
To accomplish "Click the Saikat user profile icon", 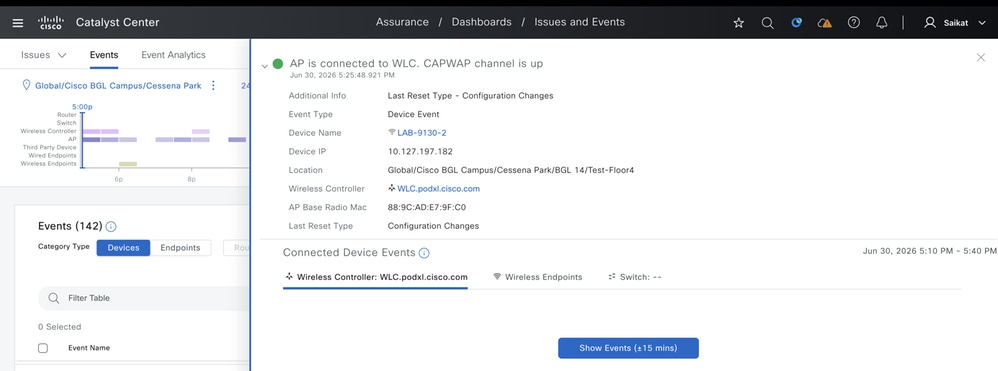I will tap(929, 23).
